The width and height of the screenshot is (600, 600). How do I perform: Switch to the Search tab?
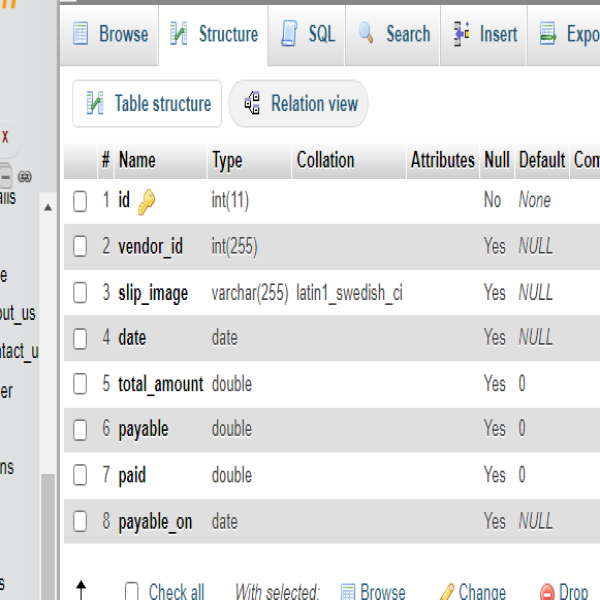pyautogui.click(x=395, y=35)
